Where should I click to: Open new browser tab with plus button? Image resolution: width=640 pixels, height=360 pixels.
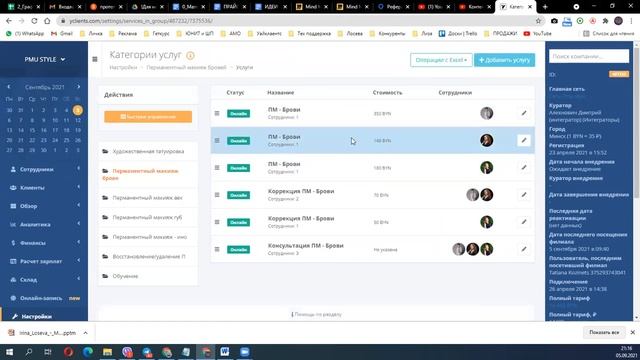(x=545, y=7)
